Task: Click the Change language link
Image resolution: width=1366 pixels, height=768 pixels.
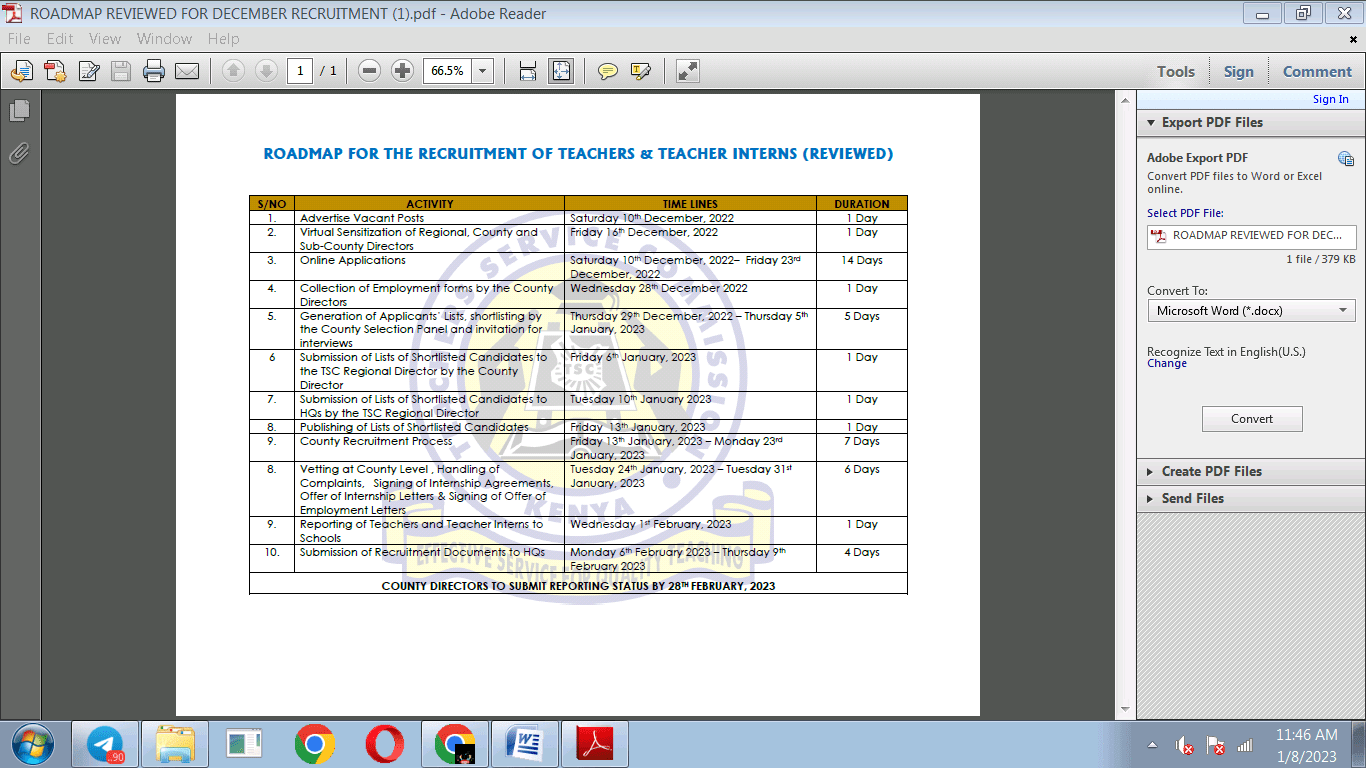Action: (x=1166, y=364)
